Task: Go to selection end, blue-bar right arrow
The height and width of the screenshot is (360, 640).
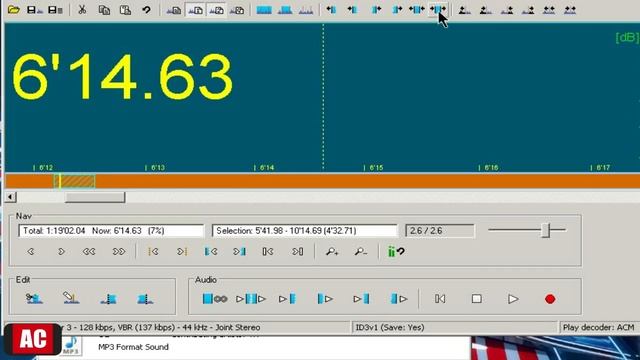Action: pos(240,252)
